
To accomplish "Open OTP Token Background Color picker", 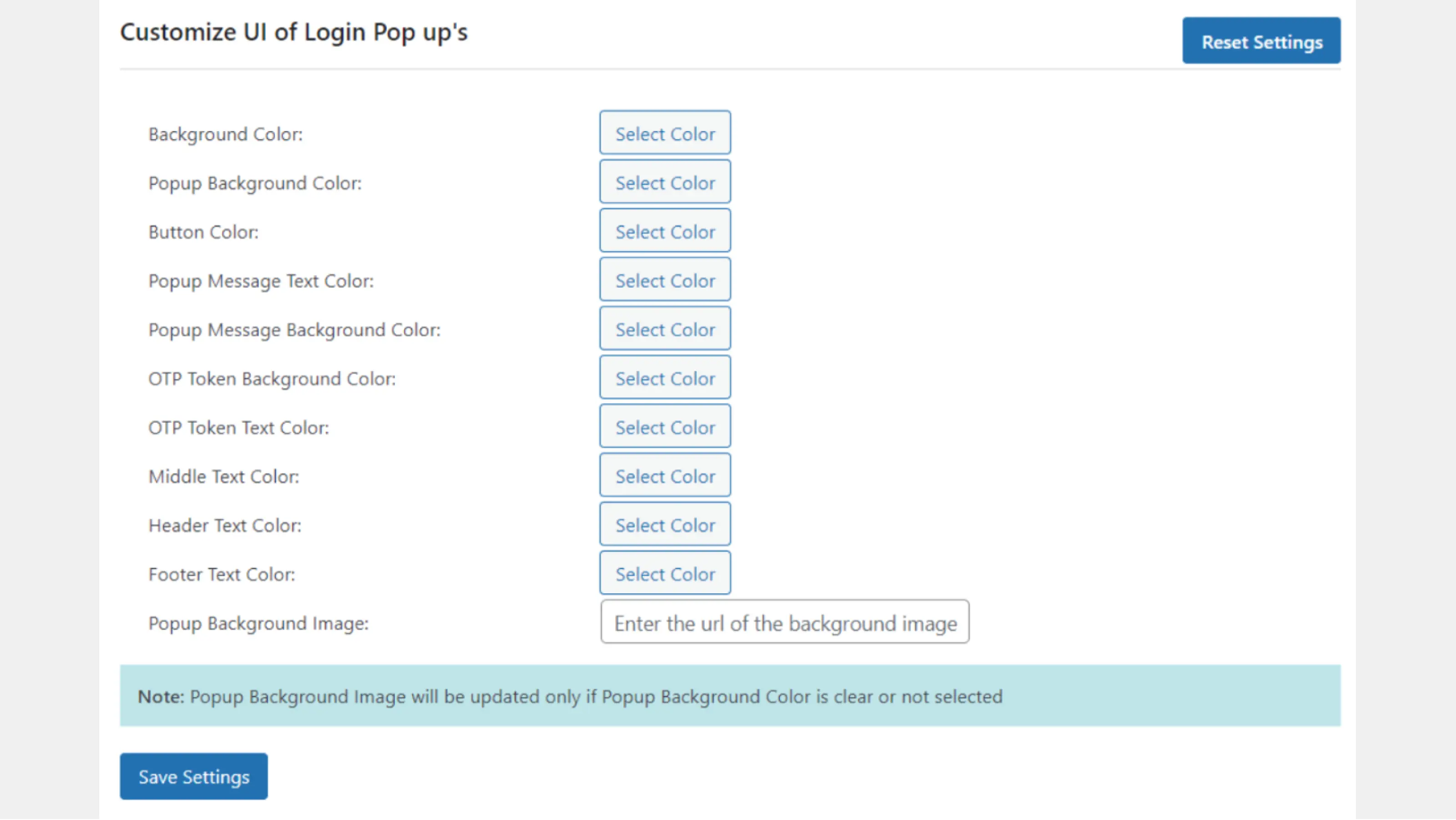I will coord(665,378).
